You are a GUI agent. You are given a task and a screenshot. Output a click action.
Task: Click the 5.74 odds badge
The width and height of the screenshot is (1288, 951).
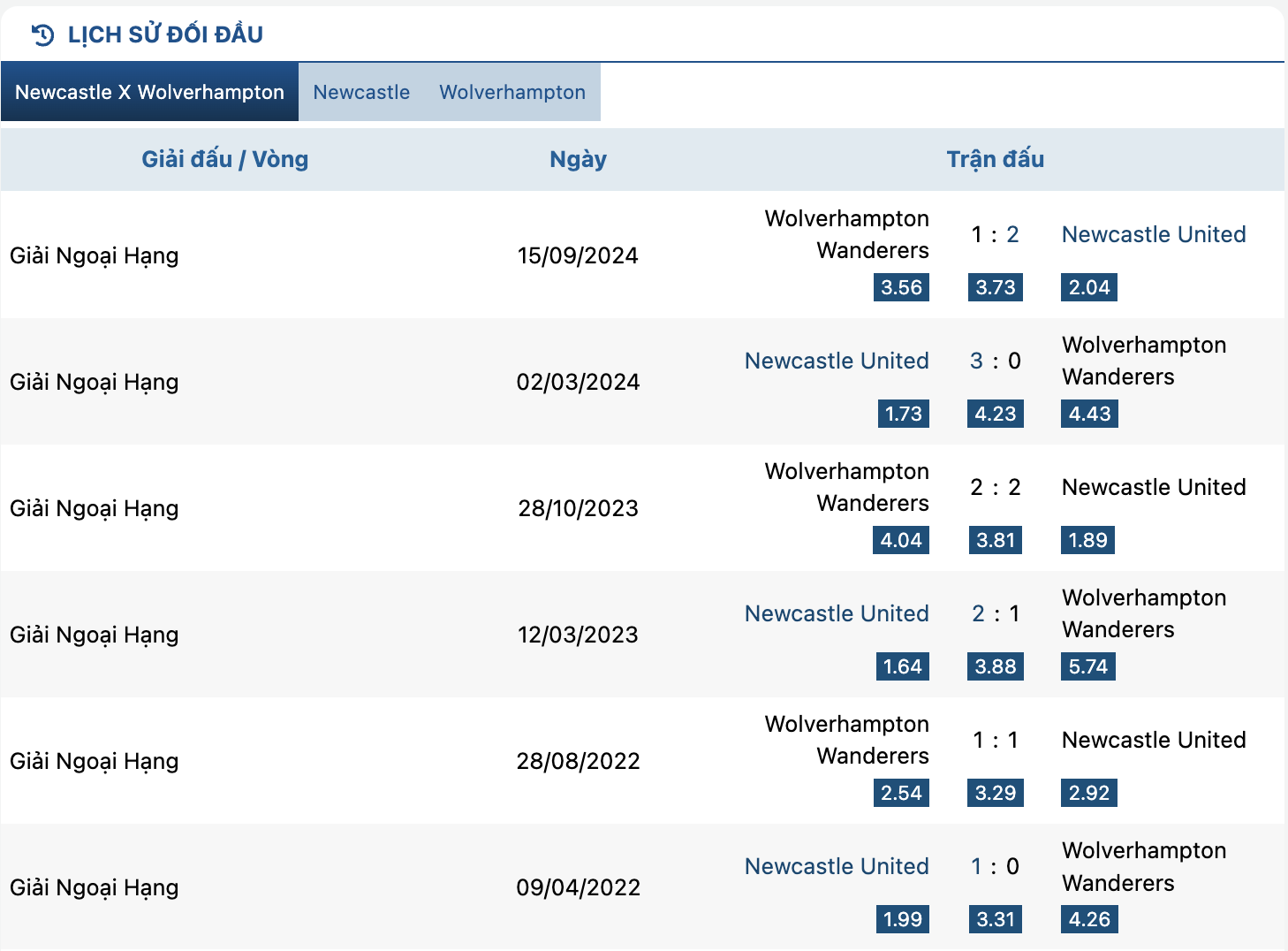(x=1088, y=666)
